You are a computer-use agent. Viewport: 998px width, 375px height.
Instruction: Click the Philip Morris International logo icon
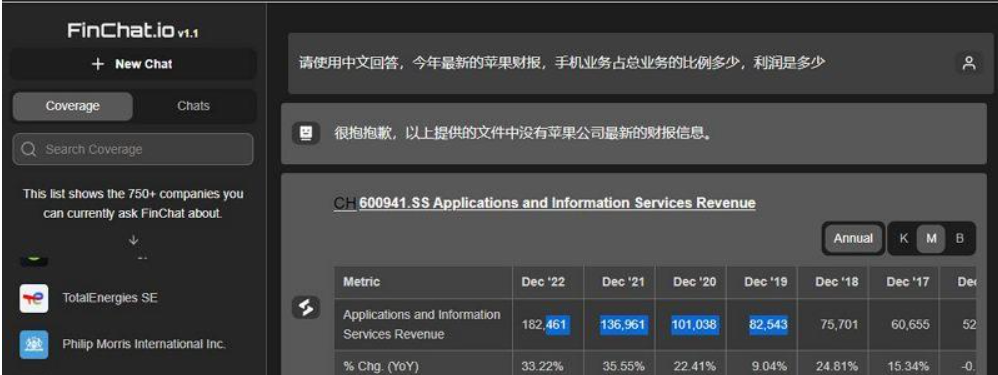(x=34, y=344)
